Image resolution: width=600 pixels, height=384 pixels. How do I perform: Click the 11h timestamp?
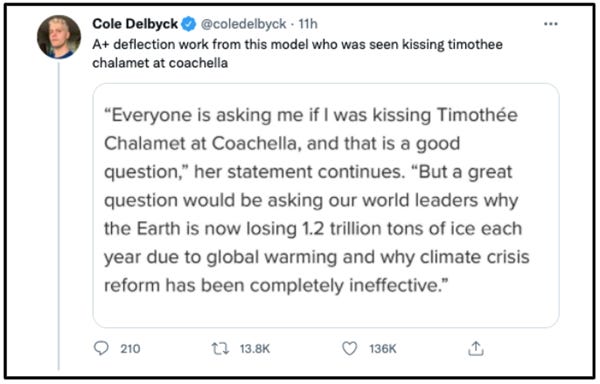(308, 24)
